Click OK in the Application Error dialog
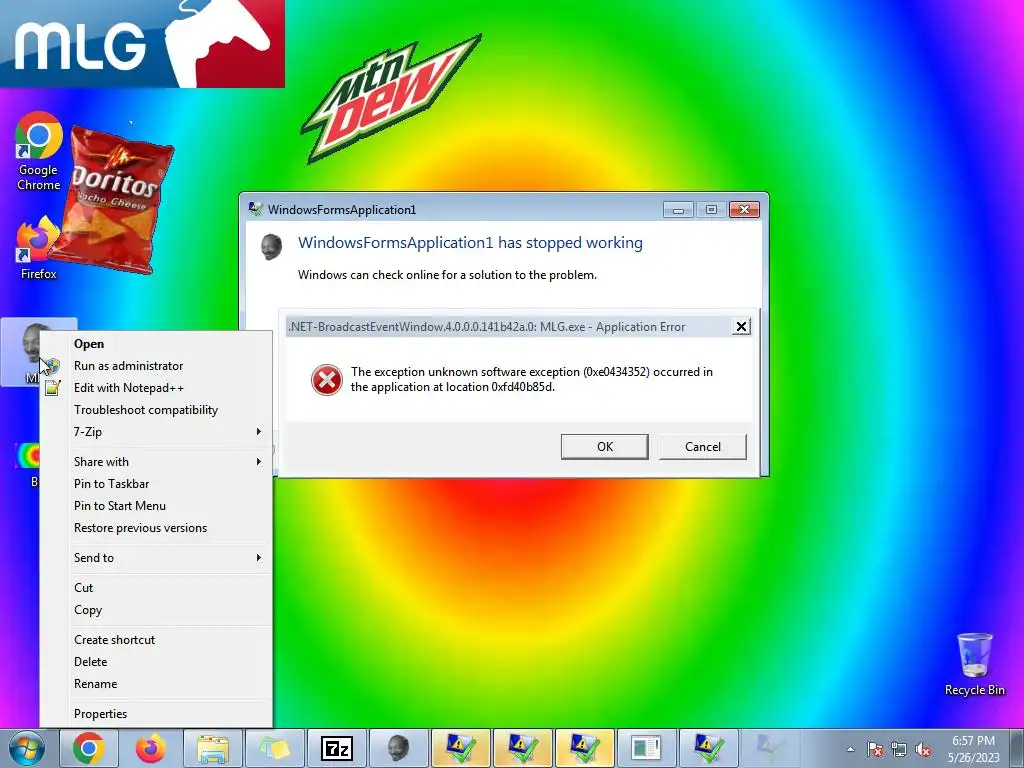Image resolution: width=1024 pixels, height=768 pixels. [x=605, y=447]
